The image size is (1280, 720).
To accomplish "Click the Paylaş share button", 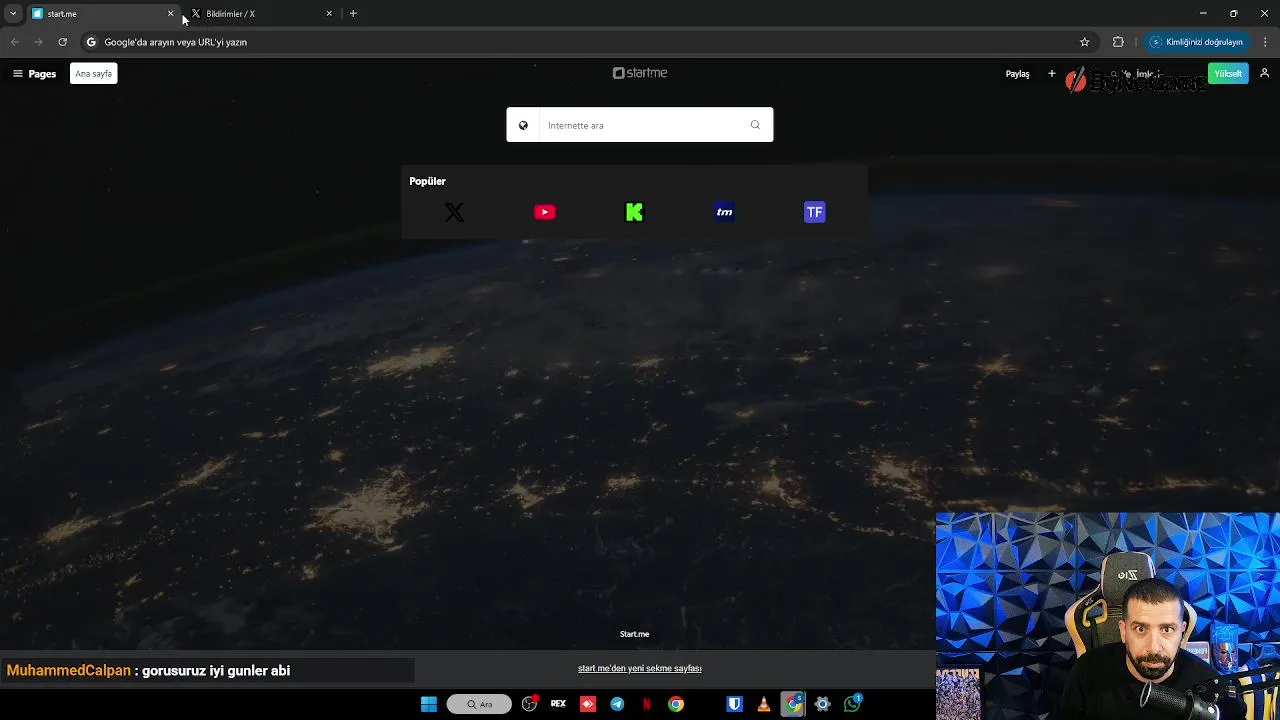I will click(1017, 74).
